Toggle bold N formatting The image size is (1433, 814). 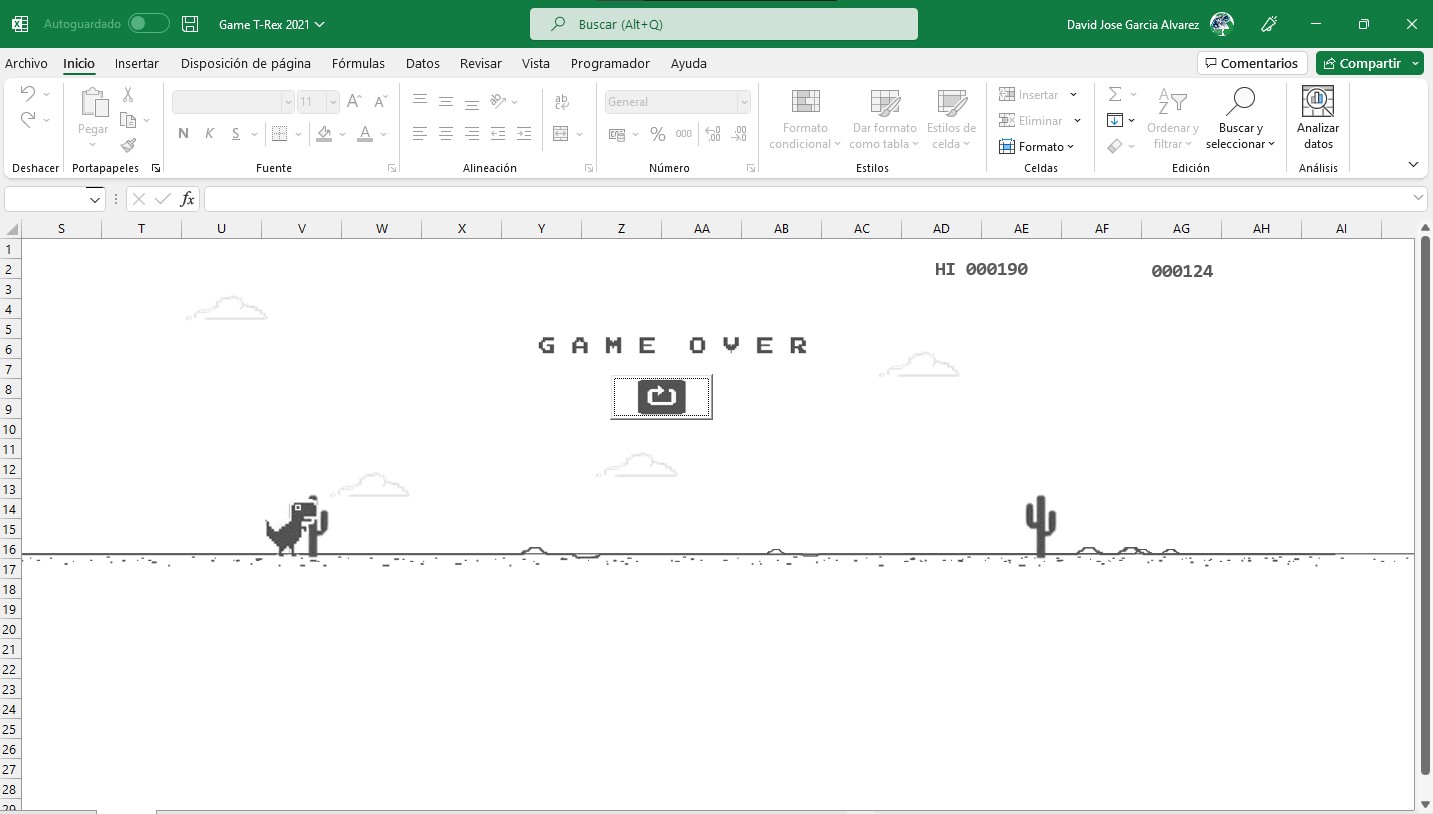pos(183,133)
